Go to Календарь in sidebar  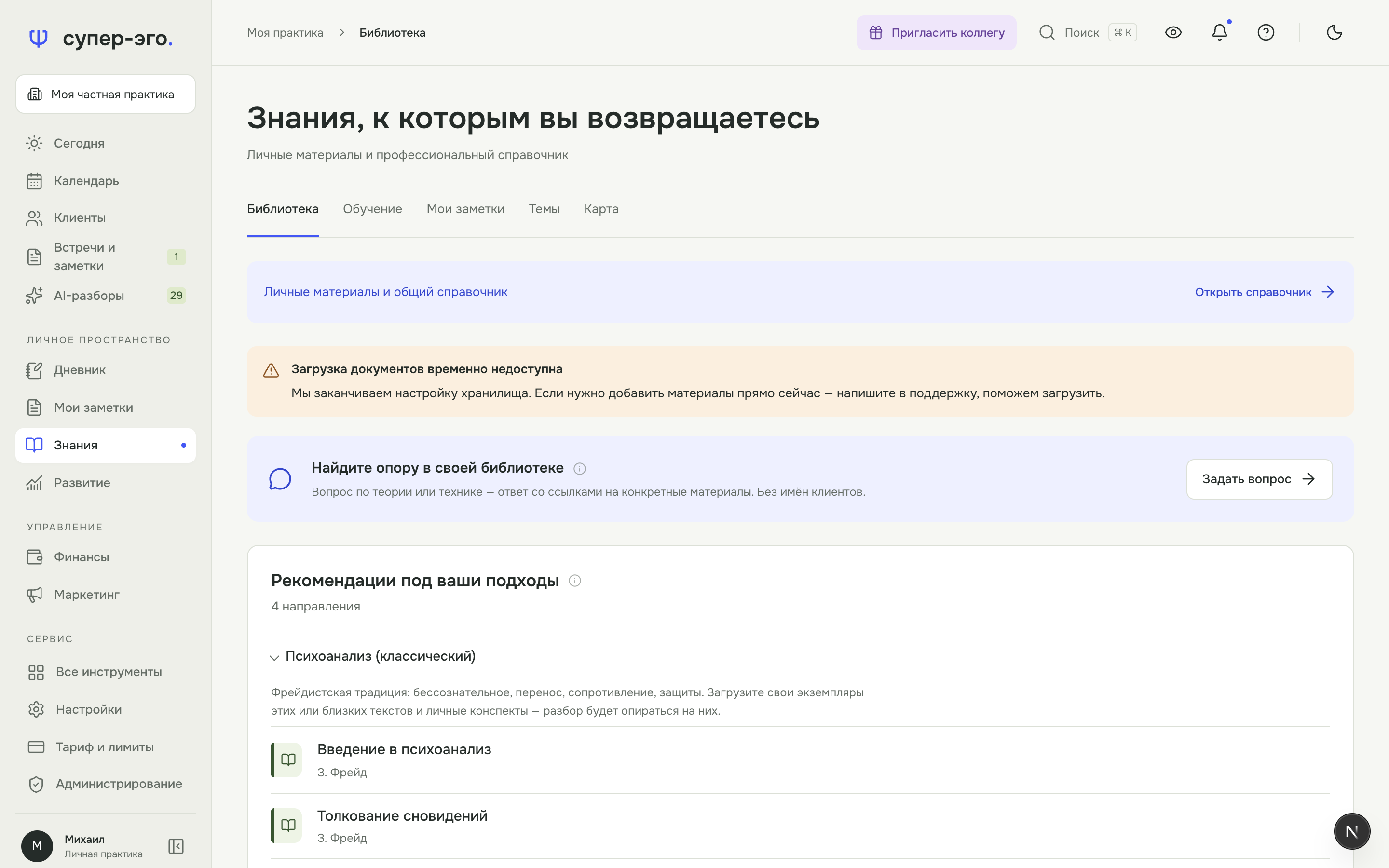(106, 181)
